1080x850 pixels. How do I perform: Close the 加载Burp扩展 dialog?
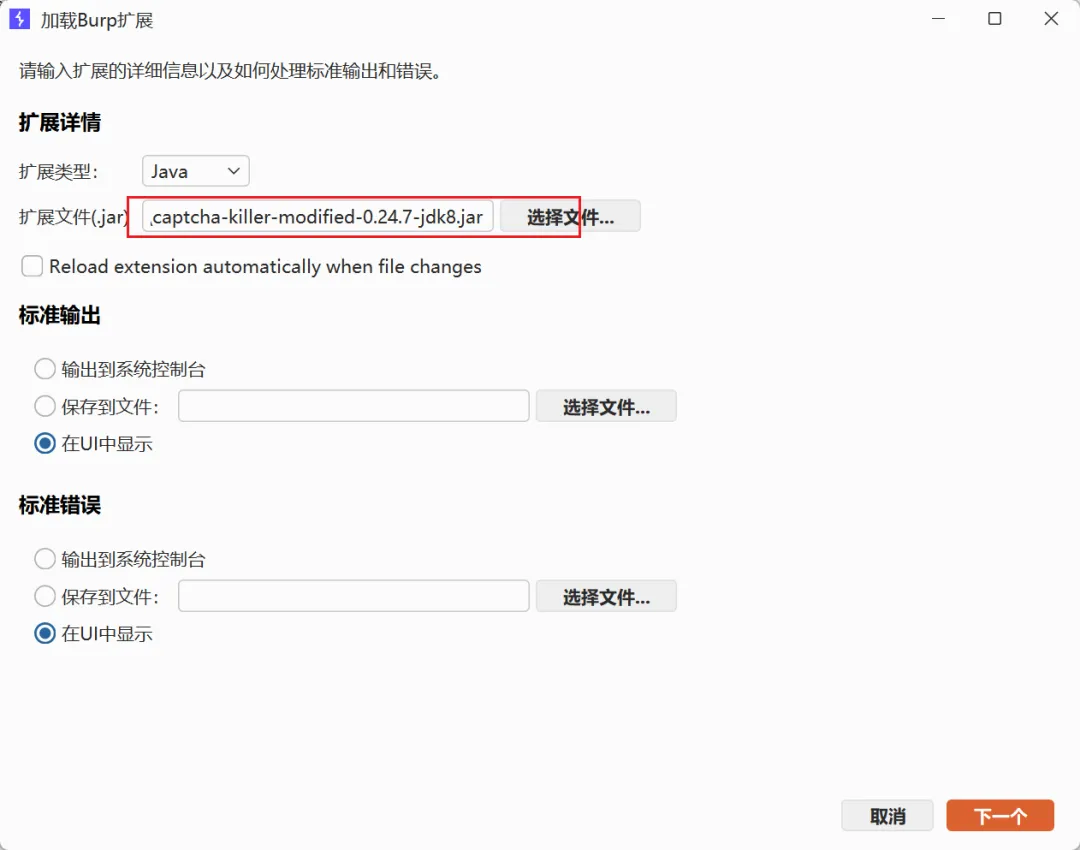(1051, 19)
